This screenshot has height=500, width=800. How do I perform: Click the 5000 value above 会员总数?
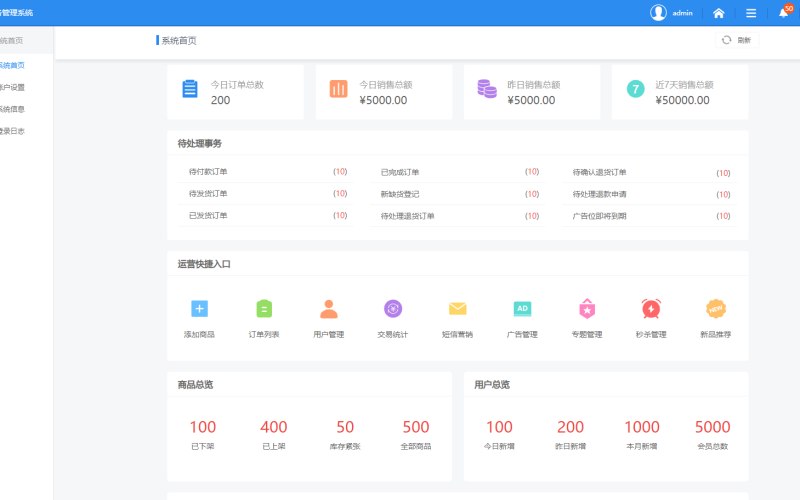tap(713, 427)
